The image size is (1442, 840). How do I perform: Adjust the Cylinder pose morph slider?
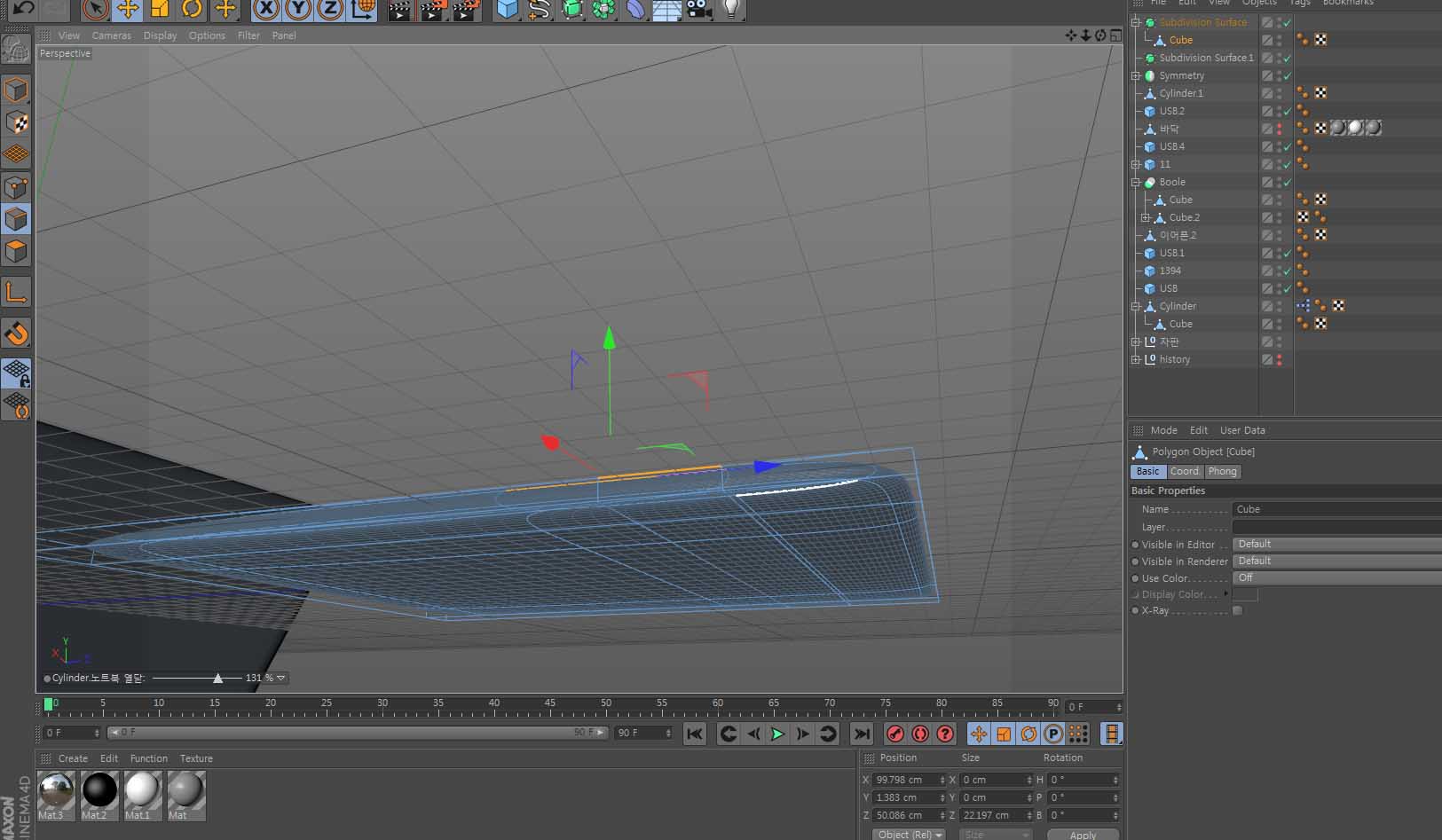[x=217, y=678]
